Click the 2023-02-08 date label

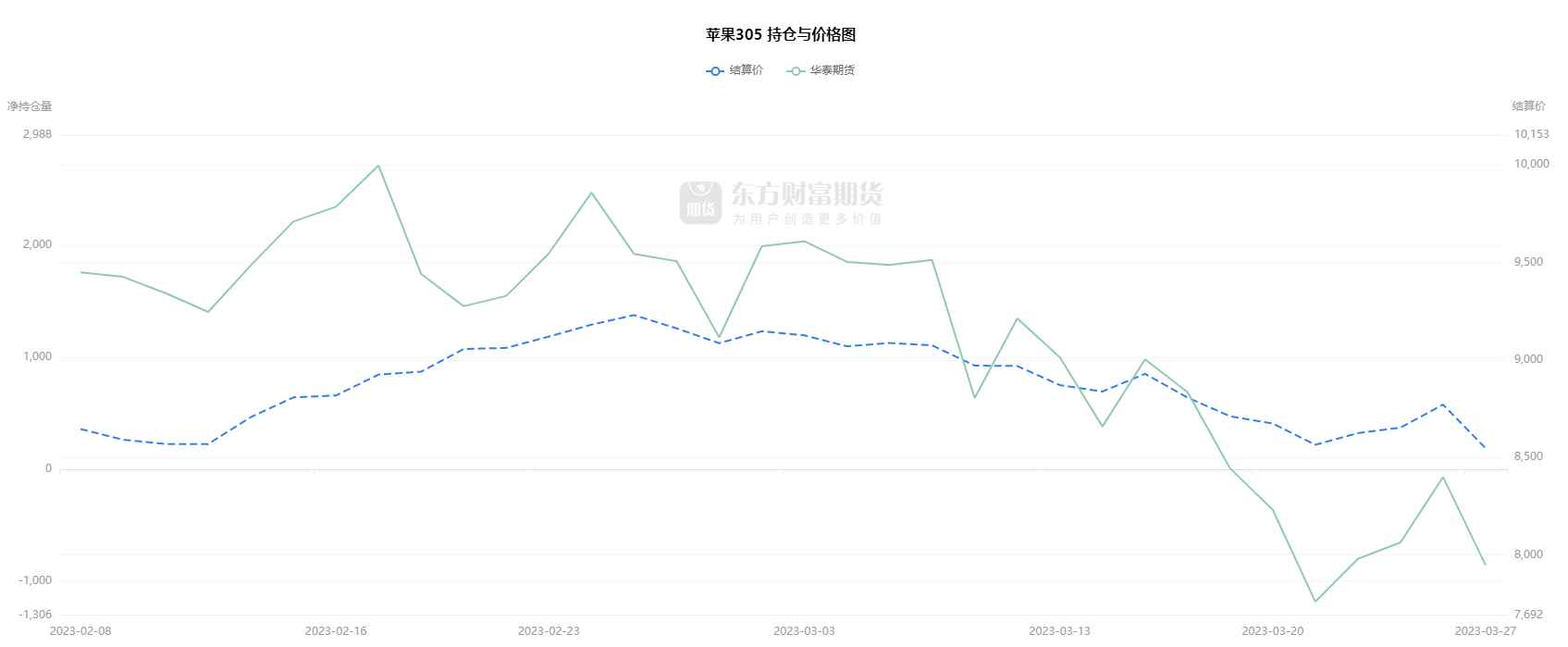point(80,631)
